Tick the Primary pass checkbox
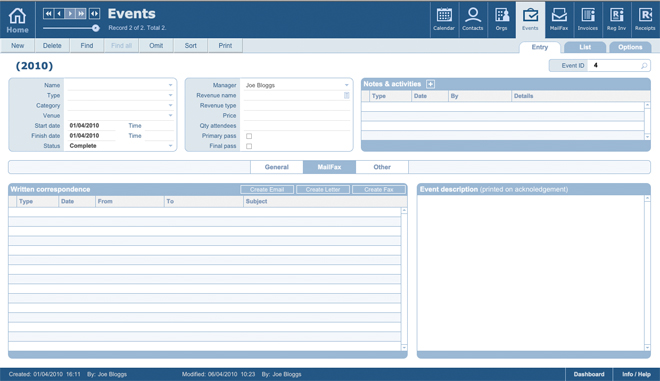The image size is (660, 381). (x=249, y=136)
